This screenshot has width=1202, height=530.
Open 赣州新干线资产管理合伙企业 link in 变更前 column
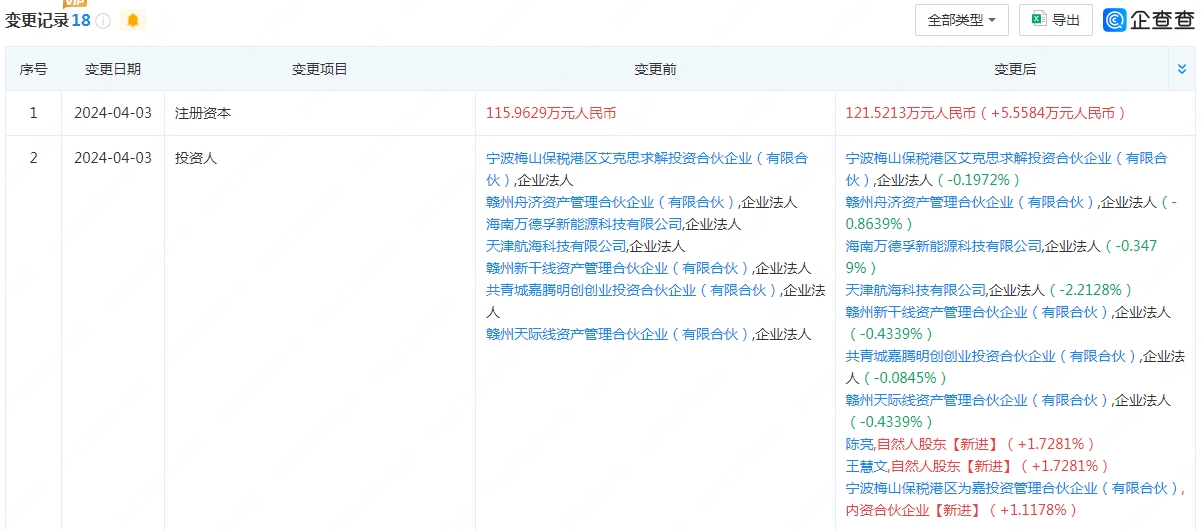point(618,268)
